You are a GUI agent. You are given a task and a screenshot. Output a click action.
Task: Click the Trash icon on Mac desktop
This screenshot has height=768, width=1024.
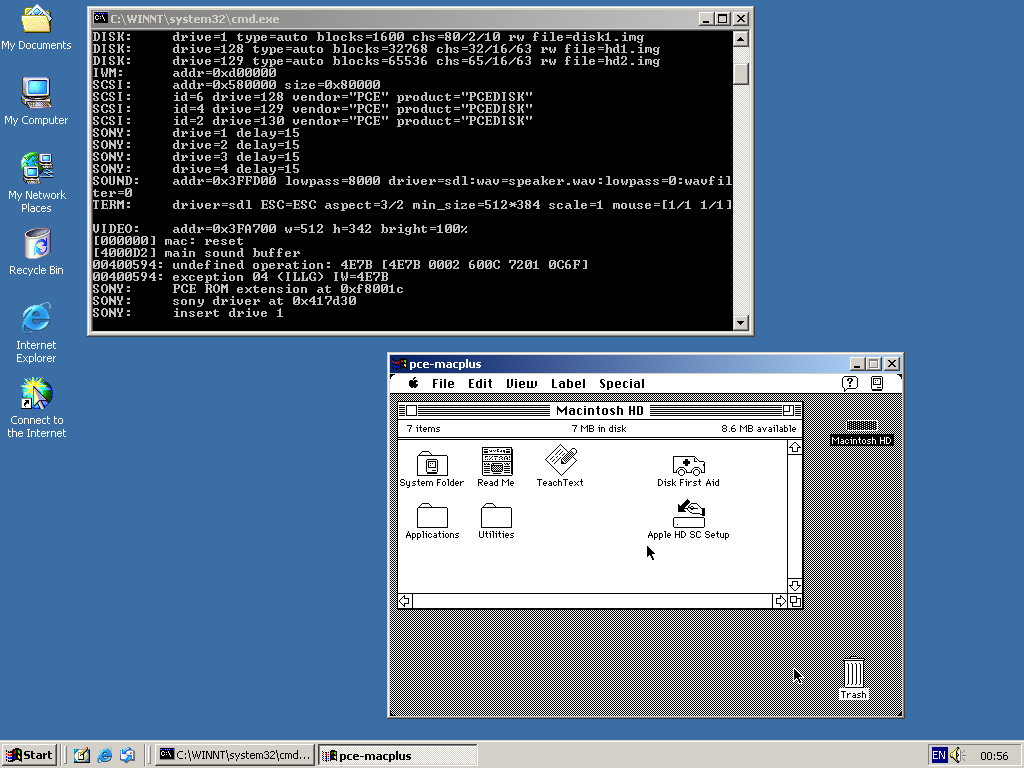click(x=854, y=673)
